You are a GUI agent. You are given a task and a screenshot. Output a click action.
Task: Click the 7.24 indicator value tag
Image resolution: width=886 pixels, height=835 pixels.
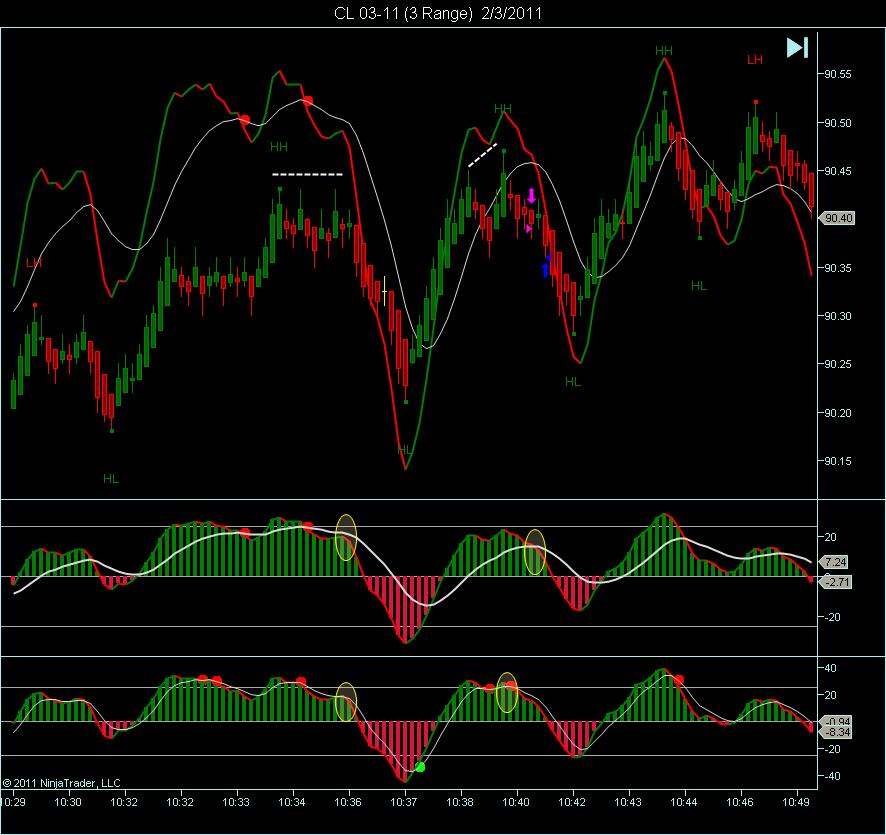(x=835, y=562)
